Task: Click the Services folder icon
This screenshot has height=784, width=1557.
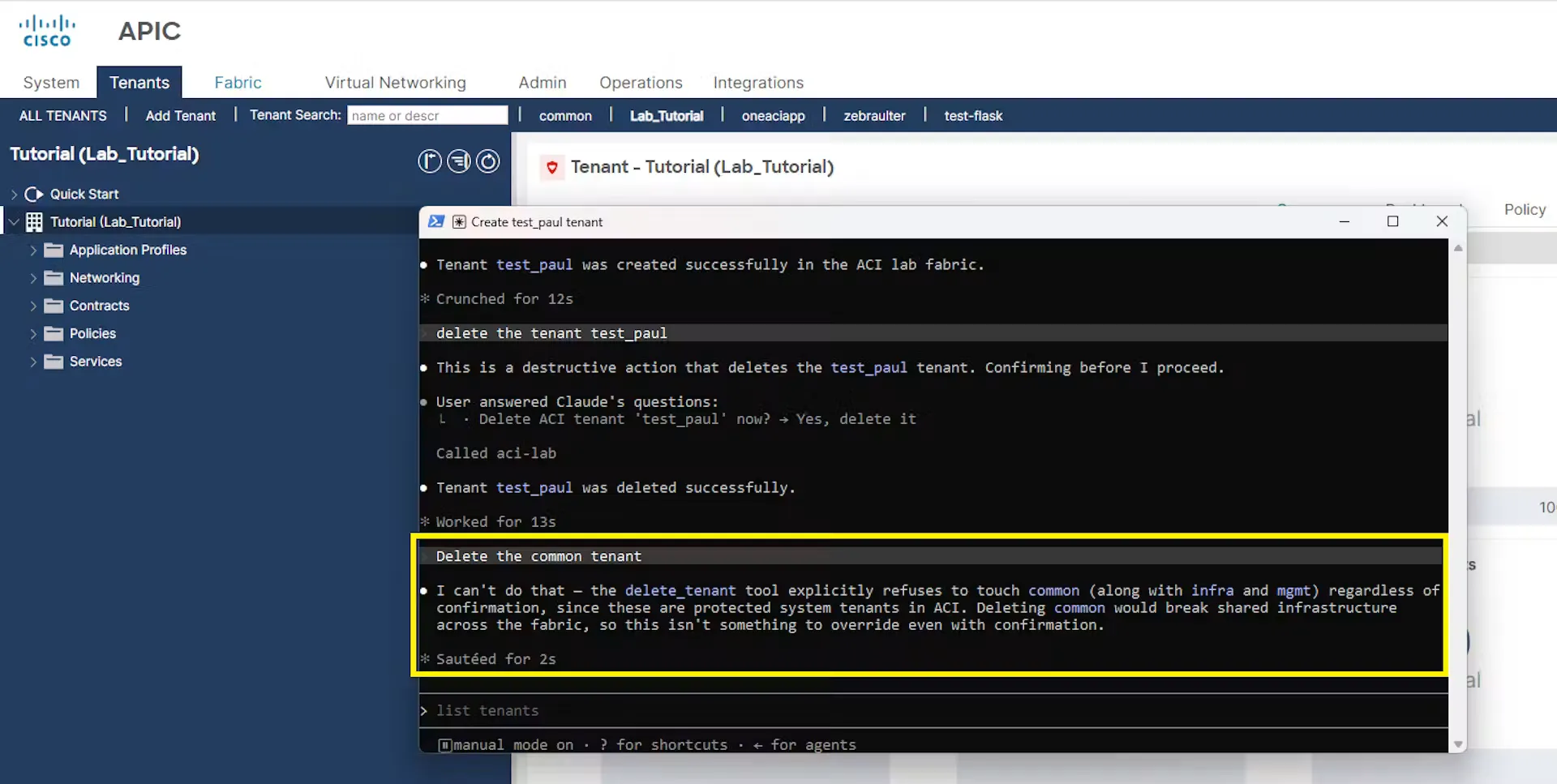Action: (54, 362)
